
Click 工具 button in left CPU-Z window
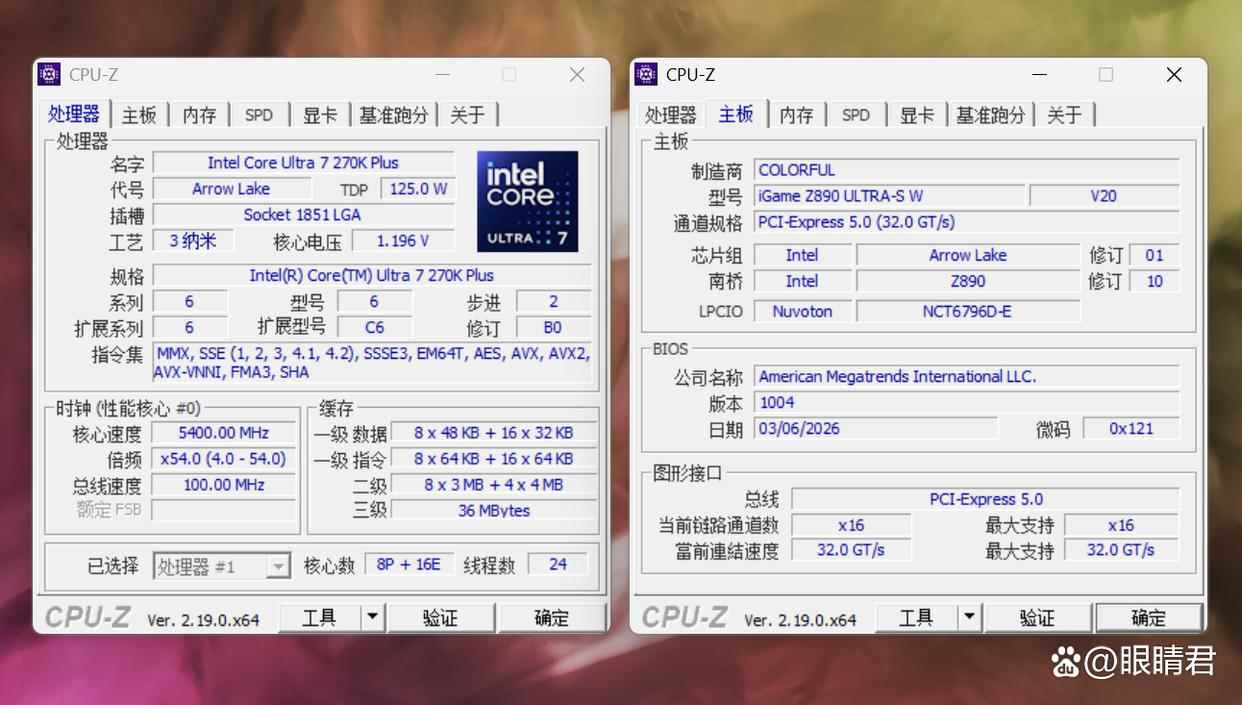coord(319,618)
